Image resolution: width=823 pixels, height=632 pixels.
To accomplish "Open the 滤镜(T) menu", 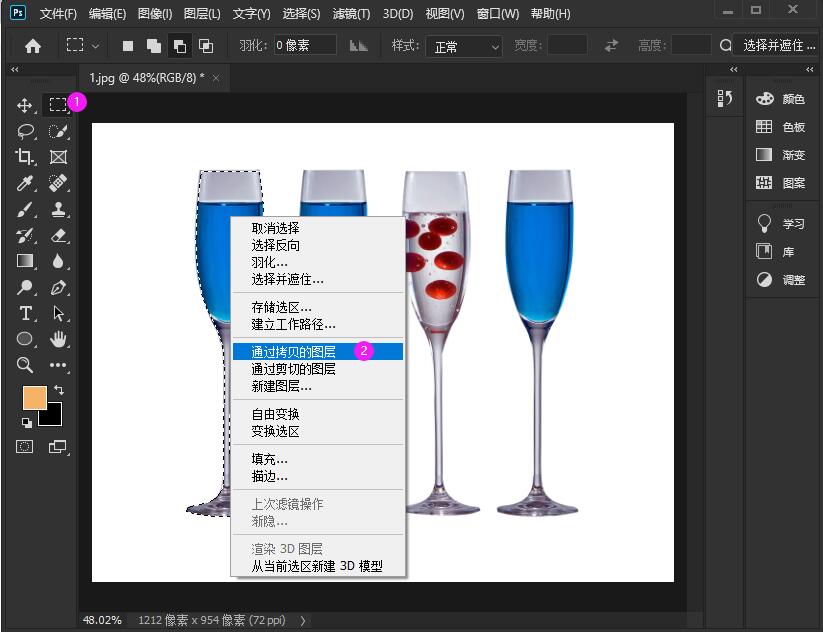I will click(351, 14).
